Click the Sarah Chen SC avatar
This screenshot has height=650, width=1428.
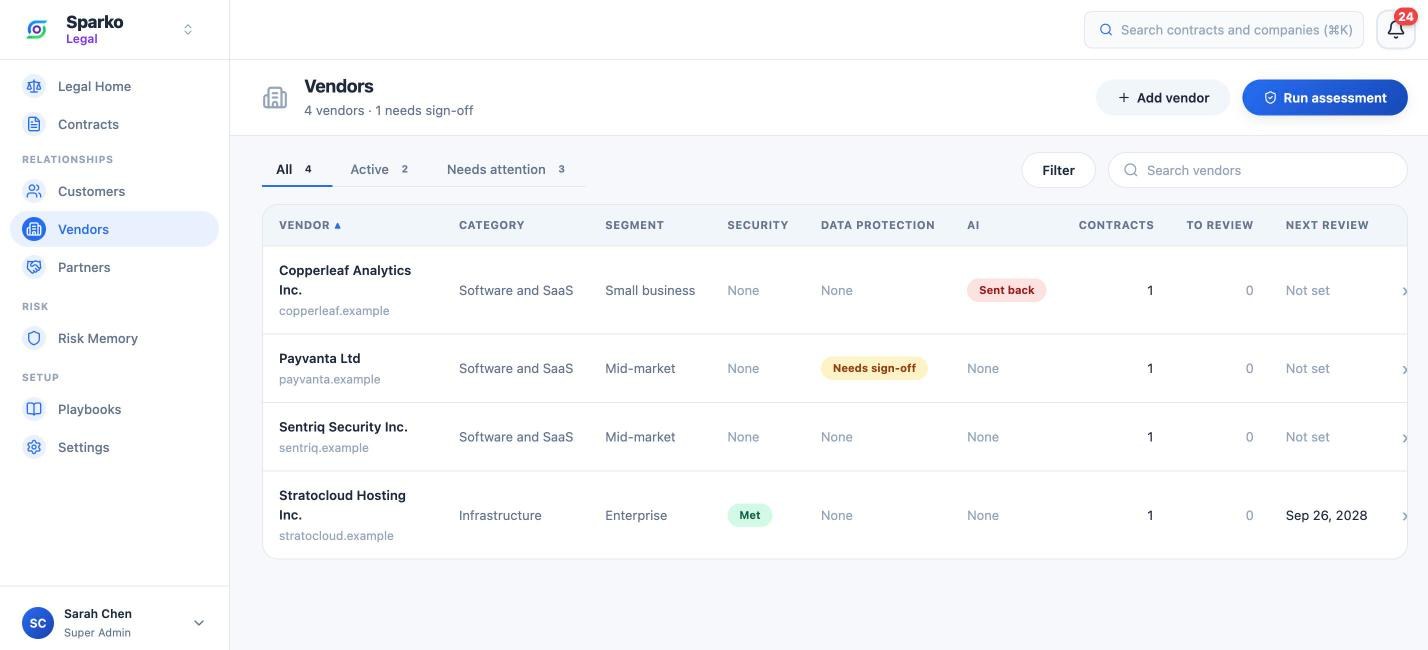38,623
